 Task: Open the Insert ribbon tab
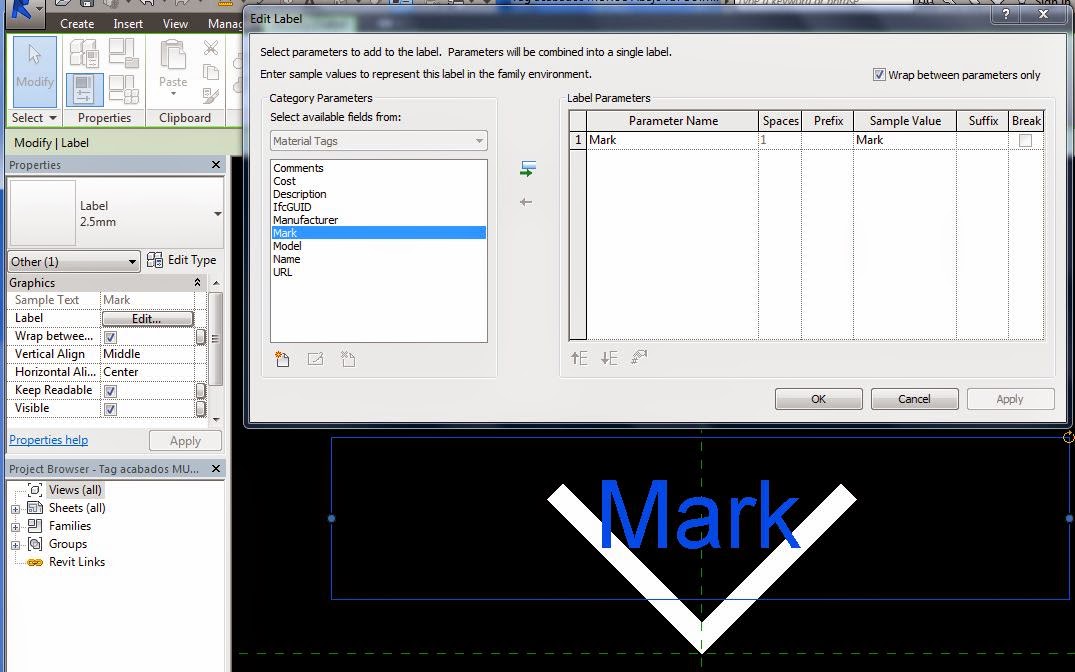tap(126, 23)
